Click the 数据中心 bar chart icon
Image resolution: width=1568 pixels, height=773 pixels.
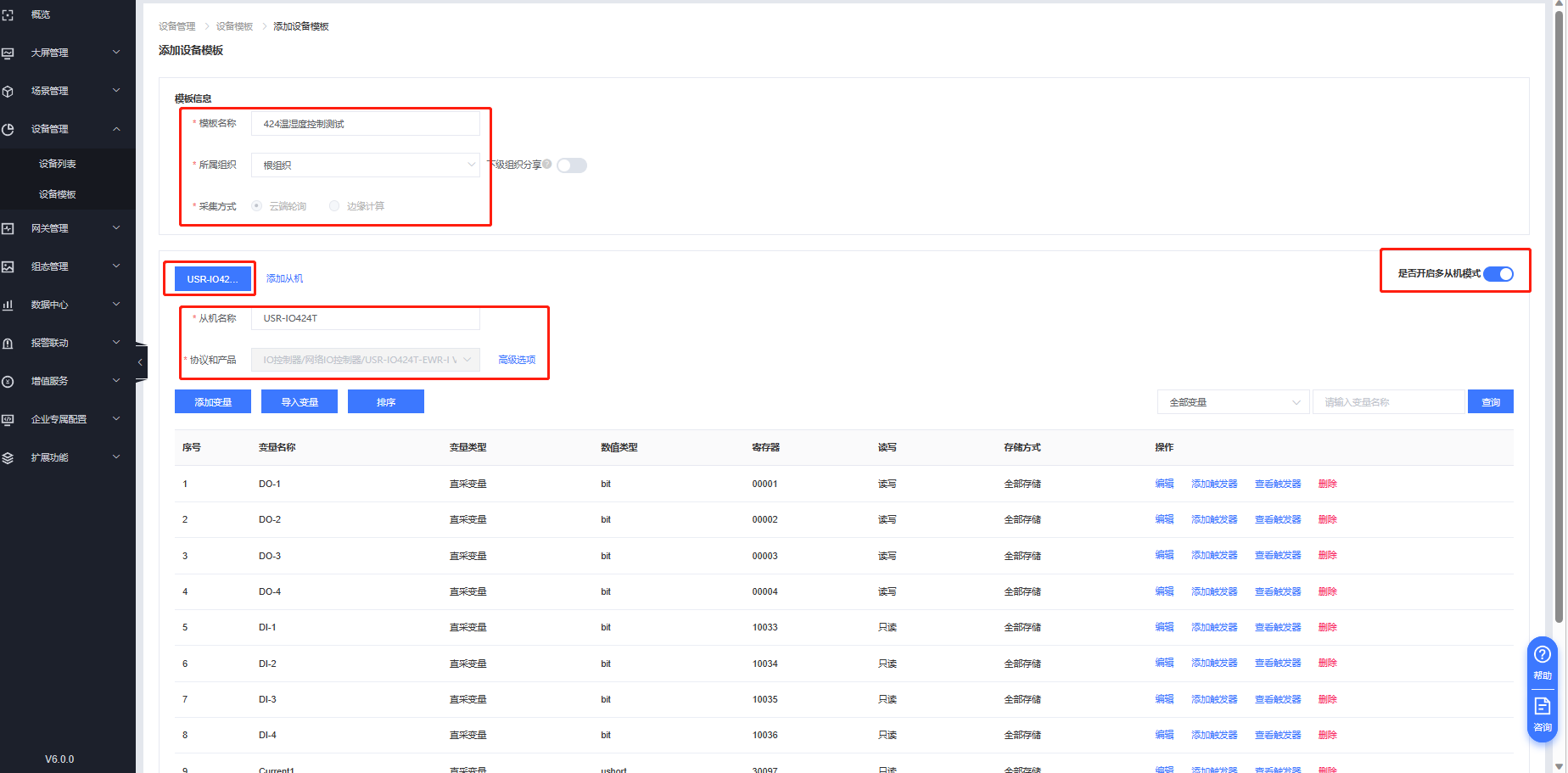[x=8, y=305]
